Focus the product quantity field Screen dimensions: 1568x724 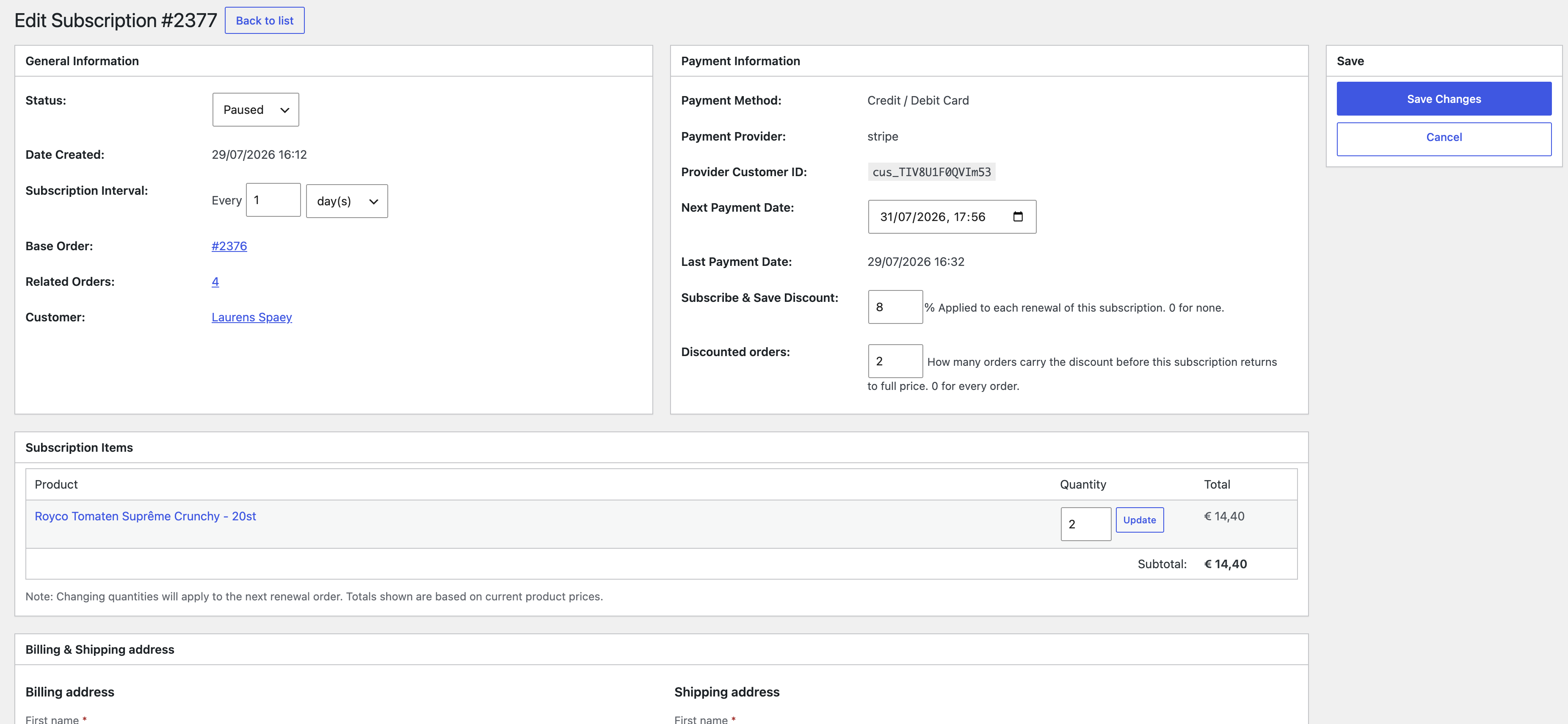(1086, 524)
